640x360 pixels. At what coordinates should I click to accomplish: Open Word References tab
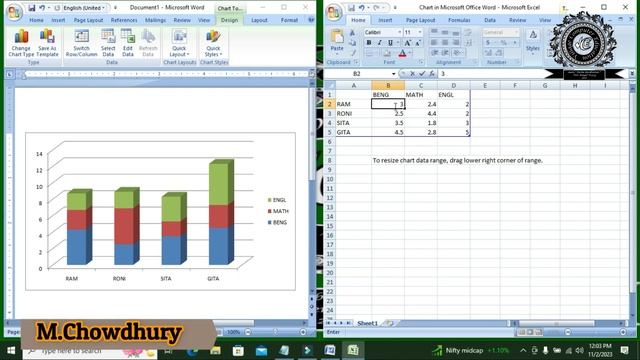(x=124, y=20)
